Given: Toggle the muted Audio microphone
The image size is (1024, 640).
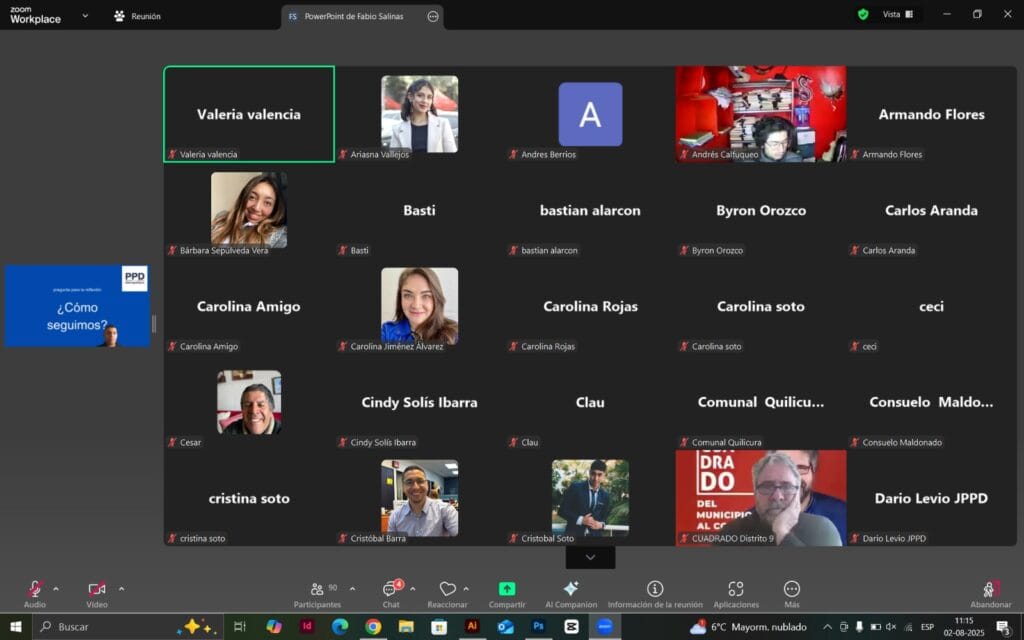Looking at the screenshot, I should [x=35, y=589].
